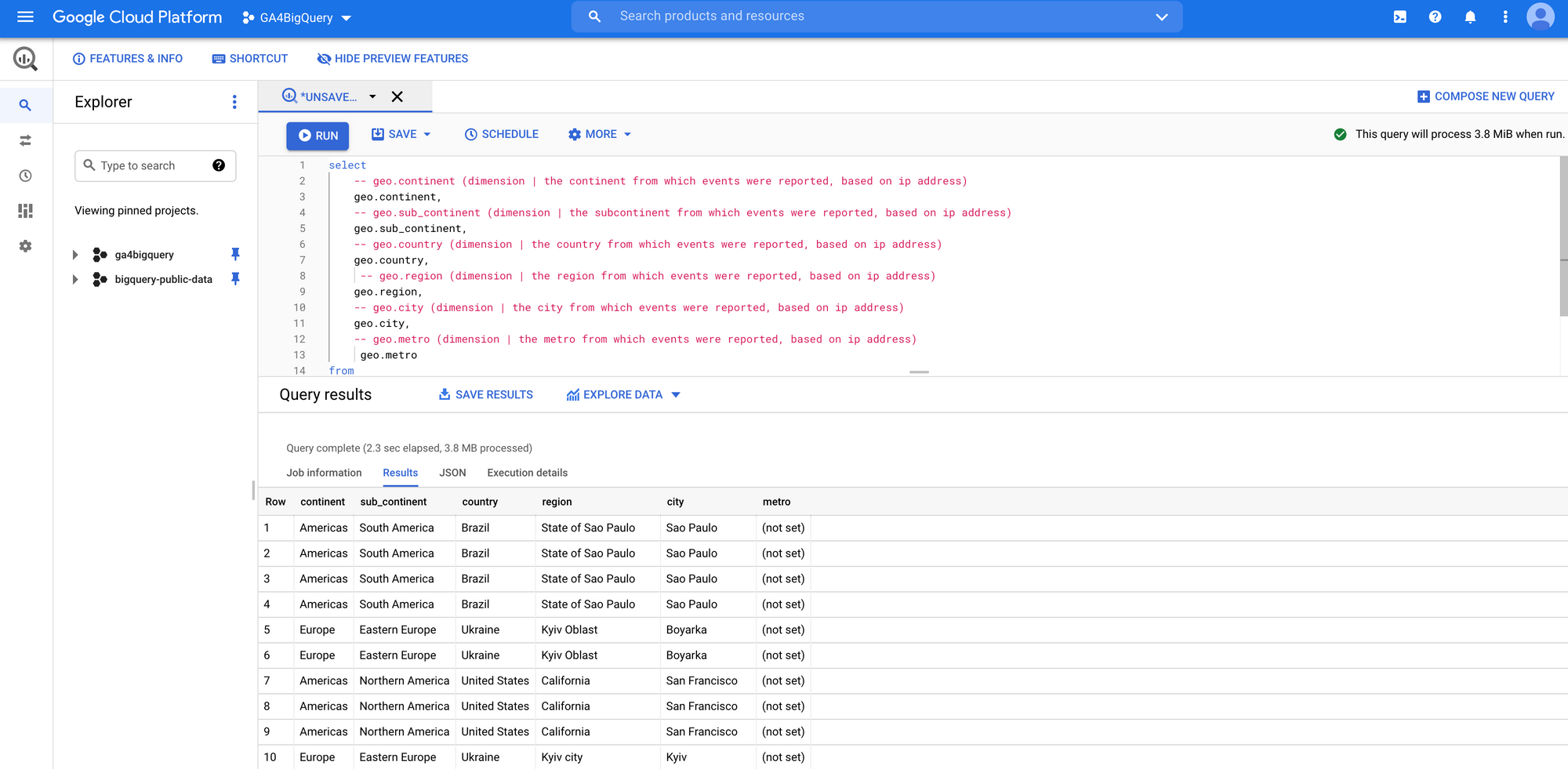Open the gear icon in left sidebar
Viewport: 1568px width, 769px height.
[x=25, y=246]
